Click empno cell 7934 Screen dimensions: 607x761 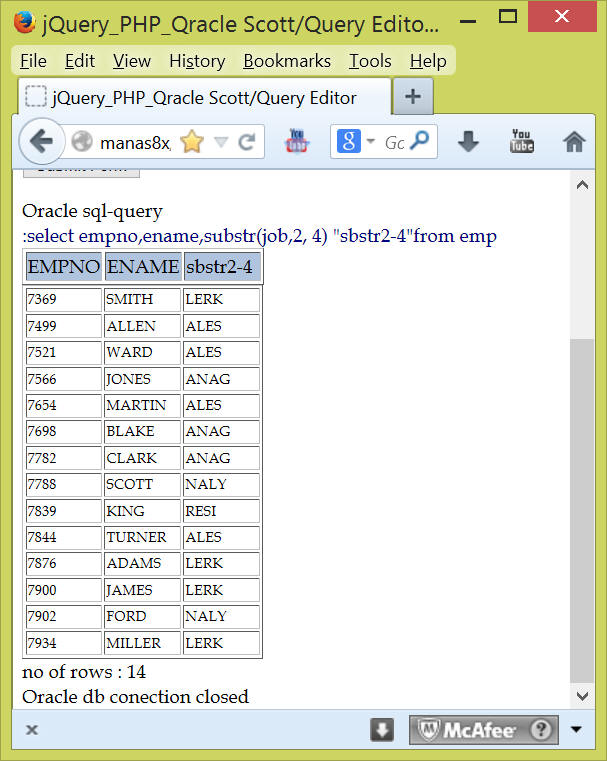tap(64, 643)
